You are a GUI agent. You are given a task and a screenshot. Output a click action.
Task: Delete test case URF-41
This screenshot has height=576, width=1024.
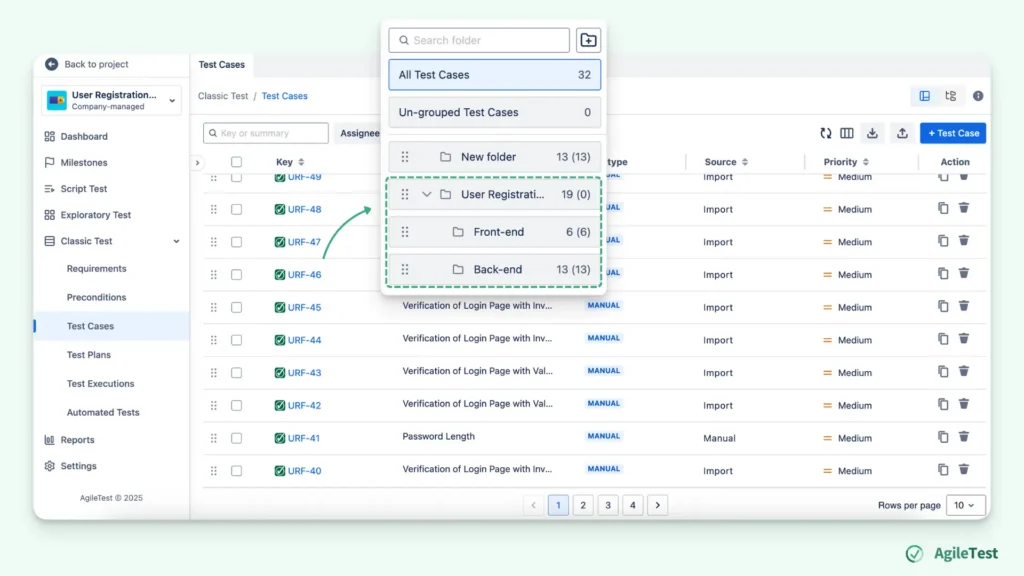[x=963, y=436]
